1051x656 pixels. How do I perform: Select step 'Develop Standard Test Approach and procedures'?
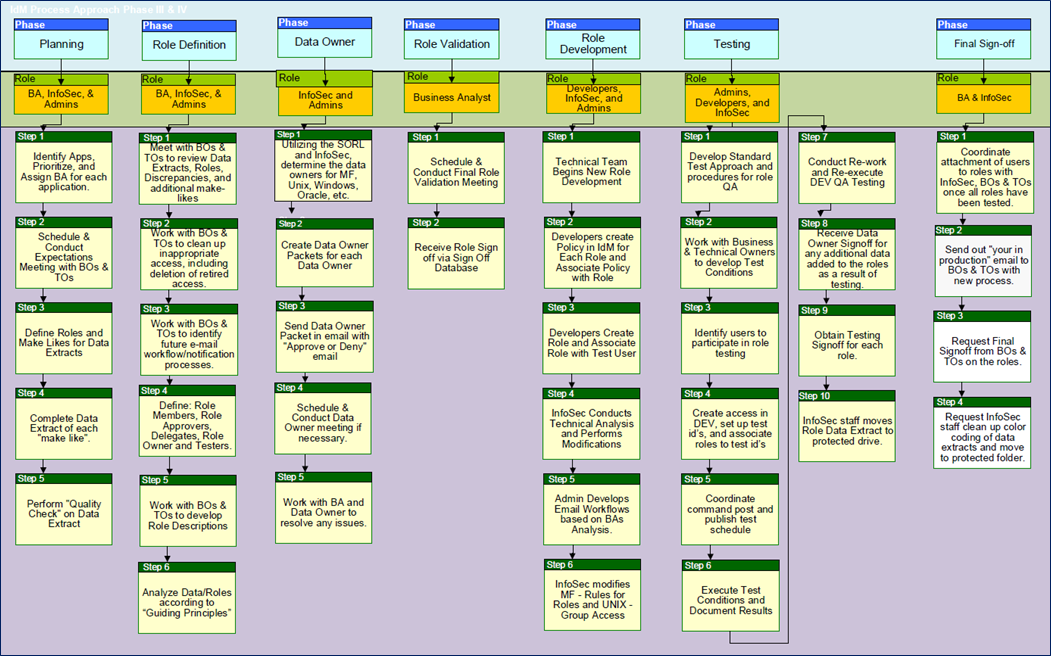click(x=731, y=170)
